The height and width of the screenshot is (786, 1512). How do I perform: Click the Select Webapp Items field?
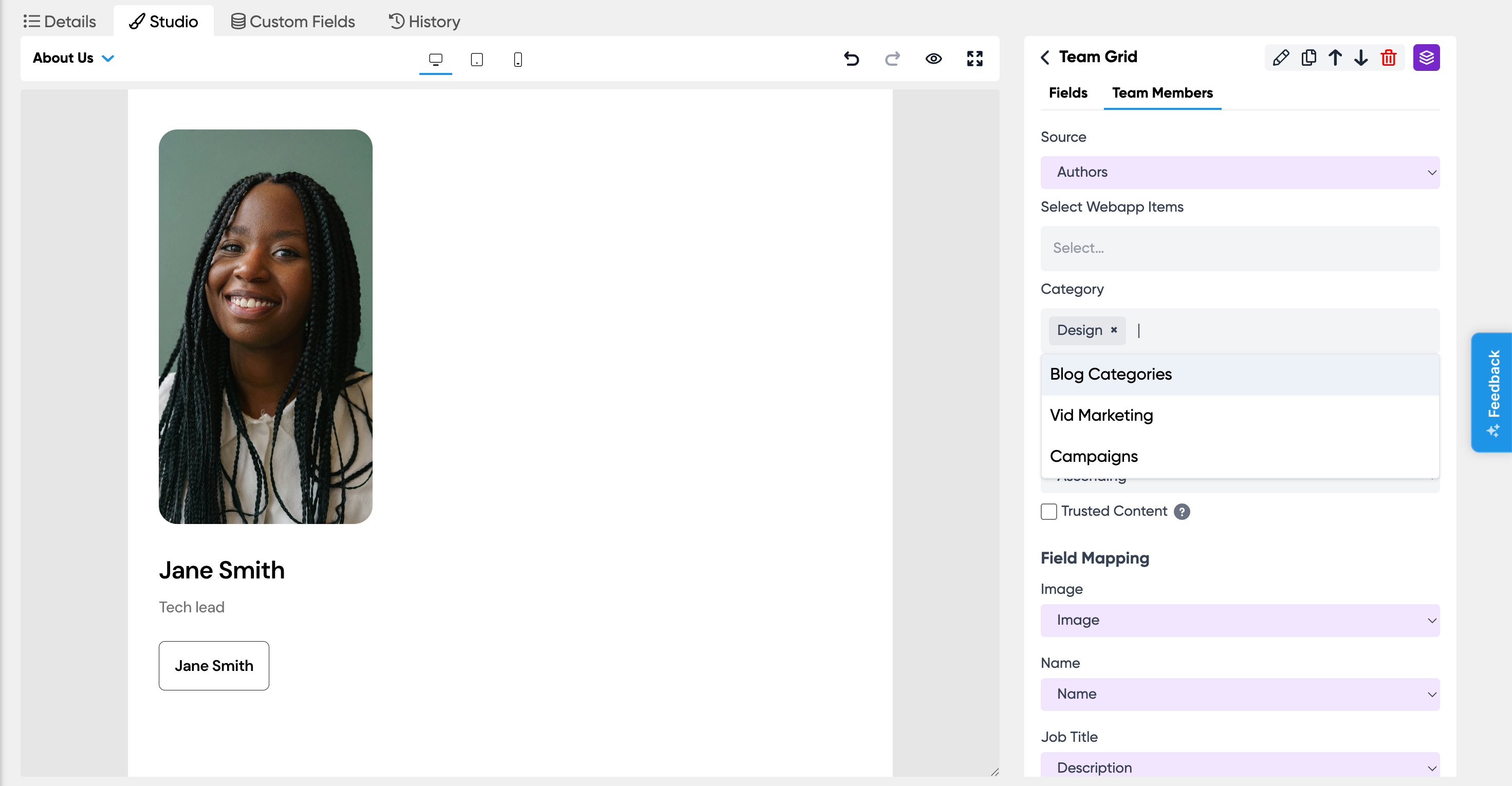1240,248
